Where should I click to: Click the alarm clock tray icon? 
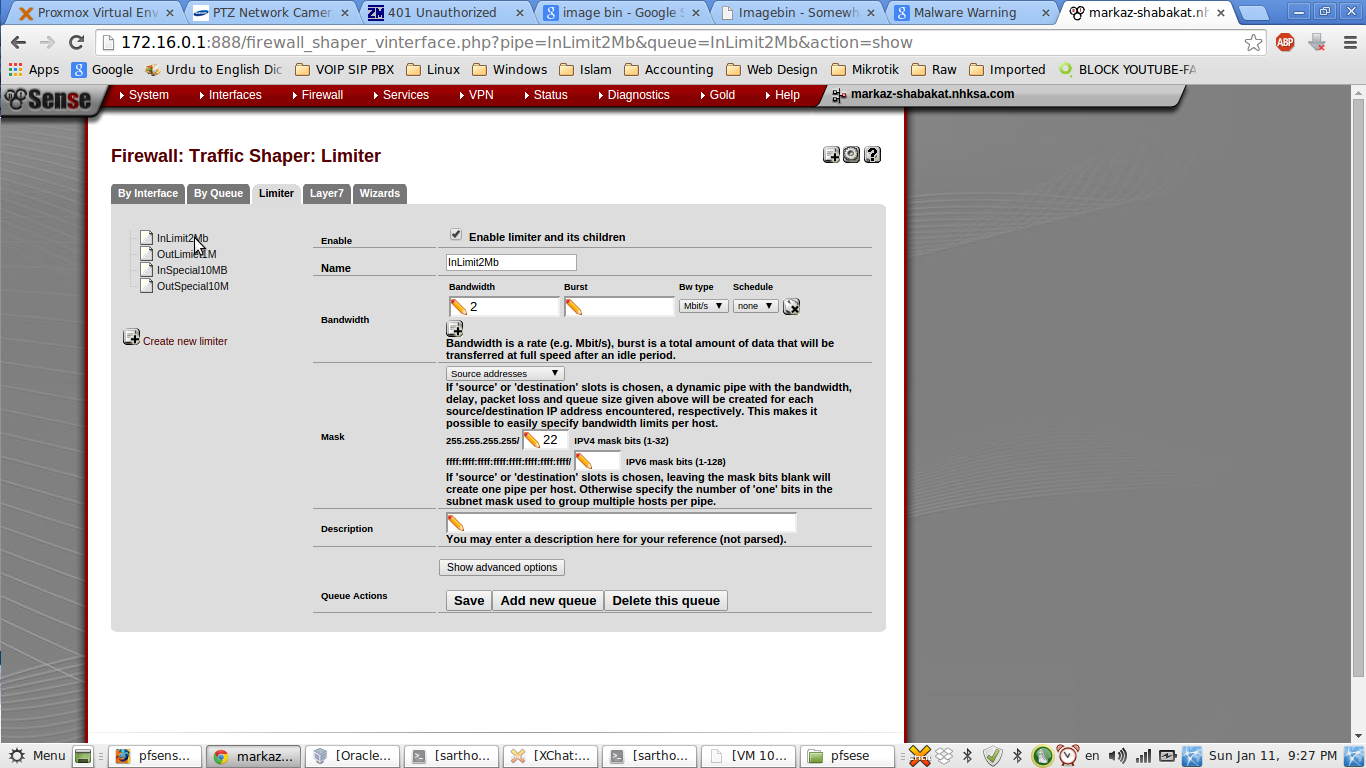tap(1067, 756)
